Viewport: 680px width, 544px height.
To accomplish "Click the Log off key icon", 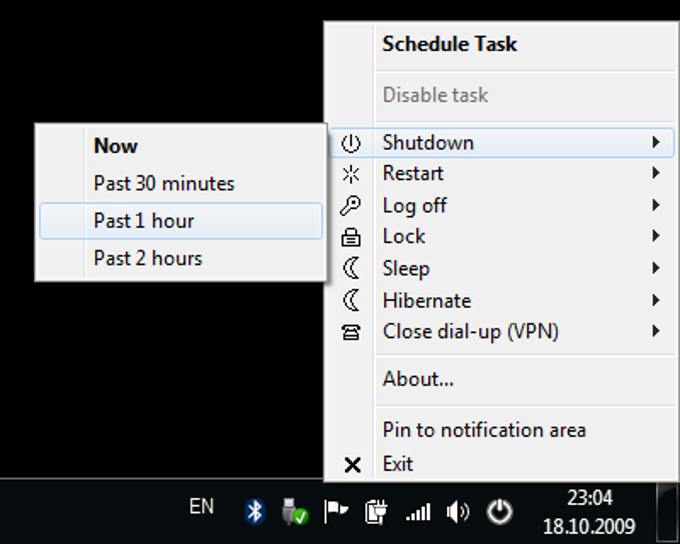I will pos(350,206).
